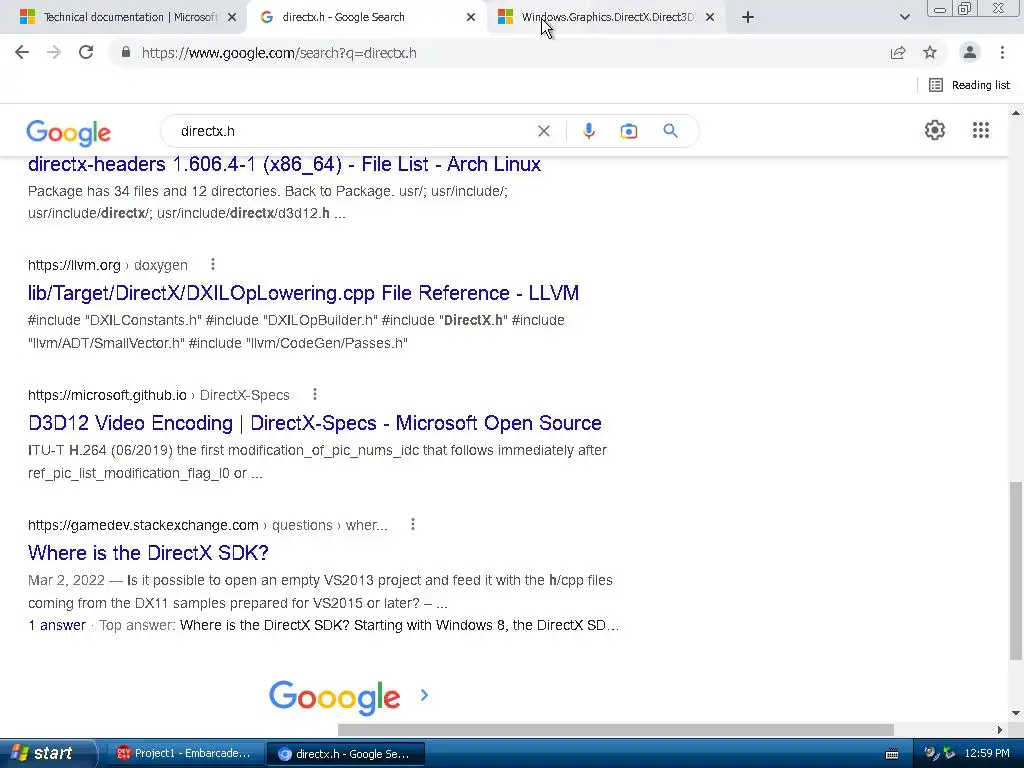1024x768 pixels.
Task: Reload the current page
Action: click(86, 52)
